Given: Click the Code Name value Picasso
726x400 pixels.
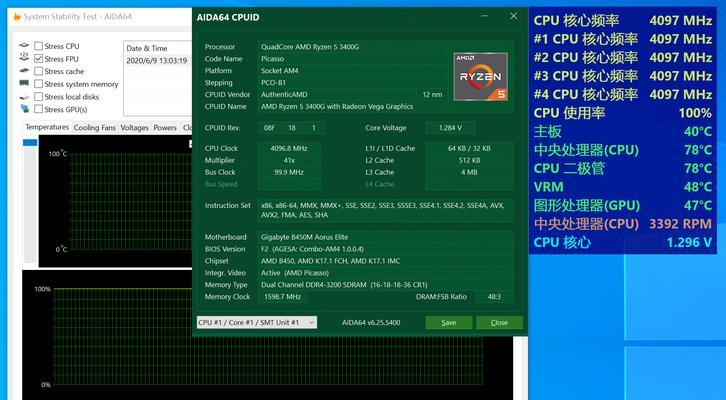Looking at the screenshot, I should tap(272, 59).
